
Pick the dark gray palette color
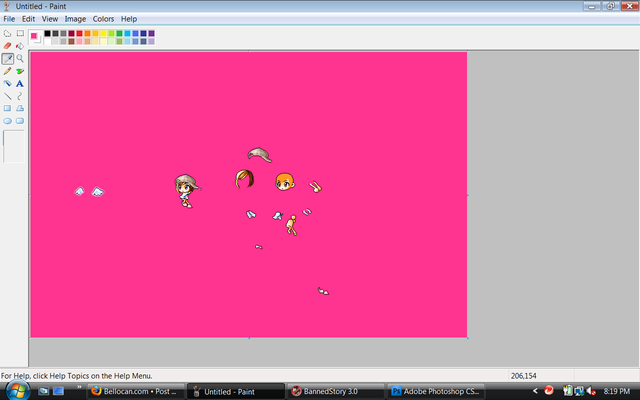pyautogui.click(x=56, y=33)
